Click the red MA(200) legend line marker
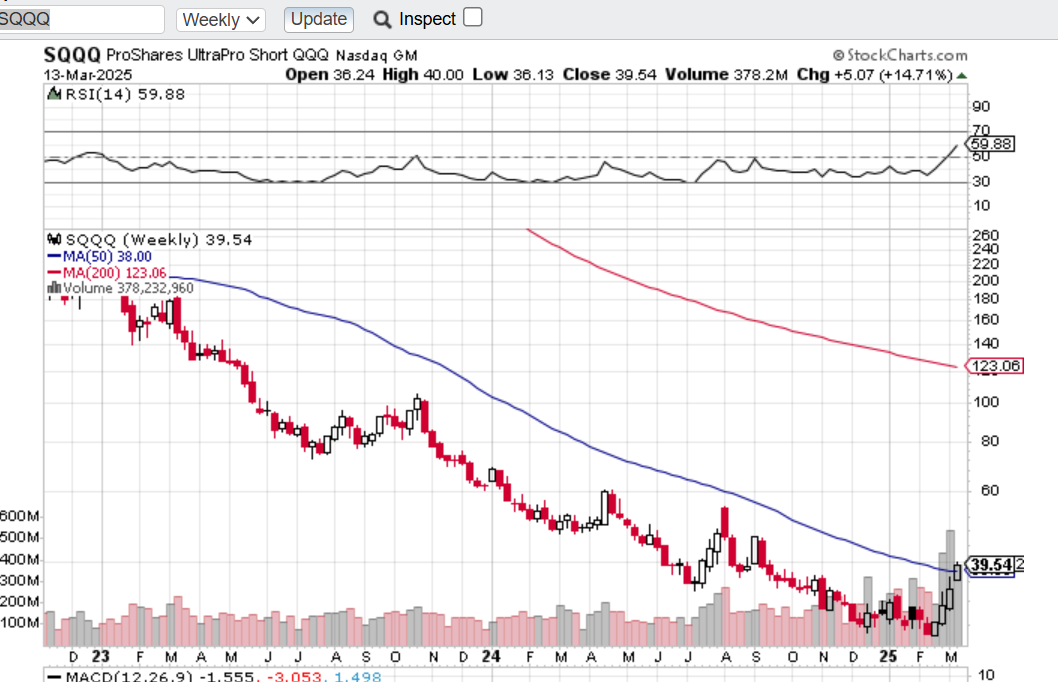Image resolution: width=1058 pixels, height=682 pixels. click(54, 271)
